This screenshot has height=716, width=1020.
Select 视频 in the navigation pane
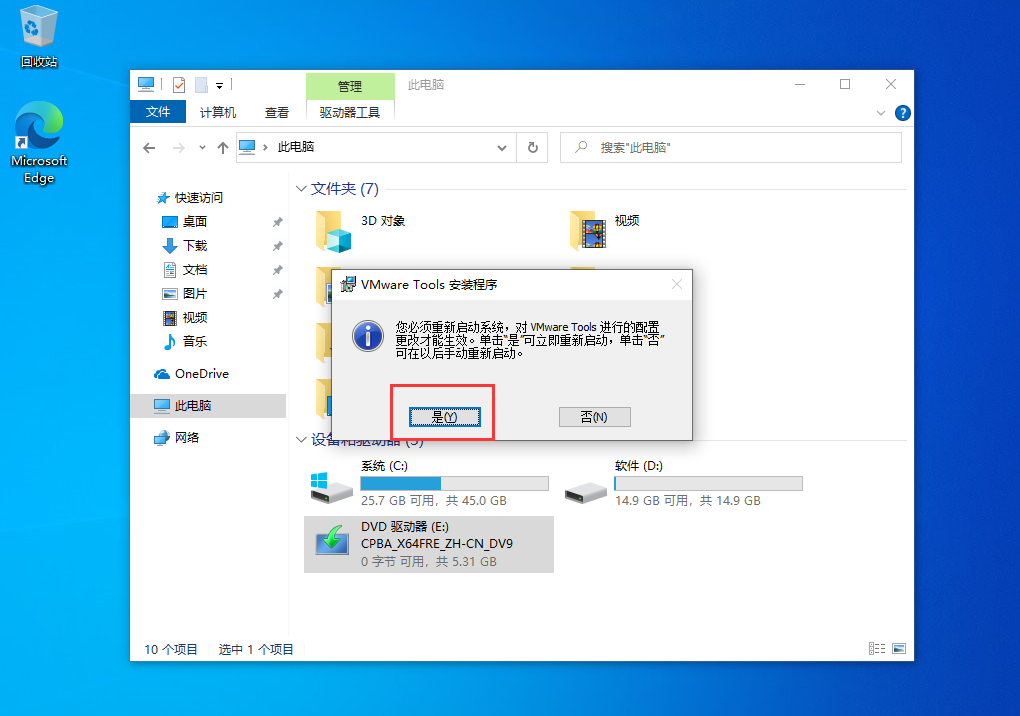[195, 317]
